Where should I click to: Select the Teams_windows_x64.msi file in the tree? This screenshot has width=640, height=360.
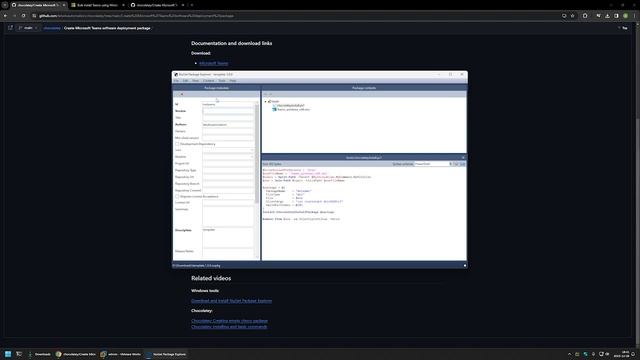pos(291,109)
